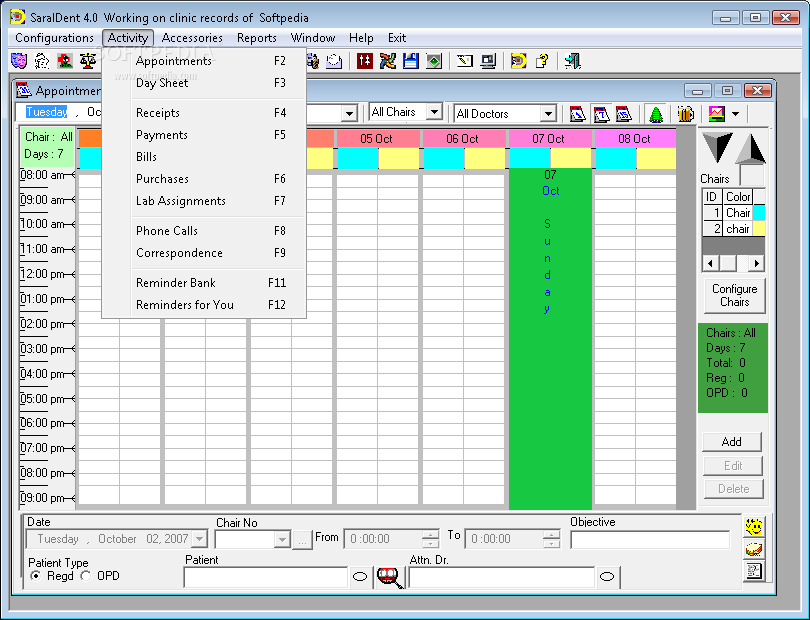
Task: Click the Edit button
Action: point(733,466)
